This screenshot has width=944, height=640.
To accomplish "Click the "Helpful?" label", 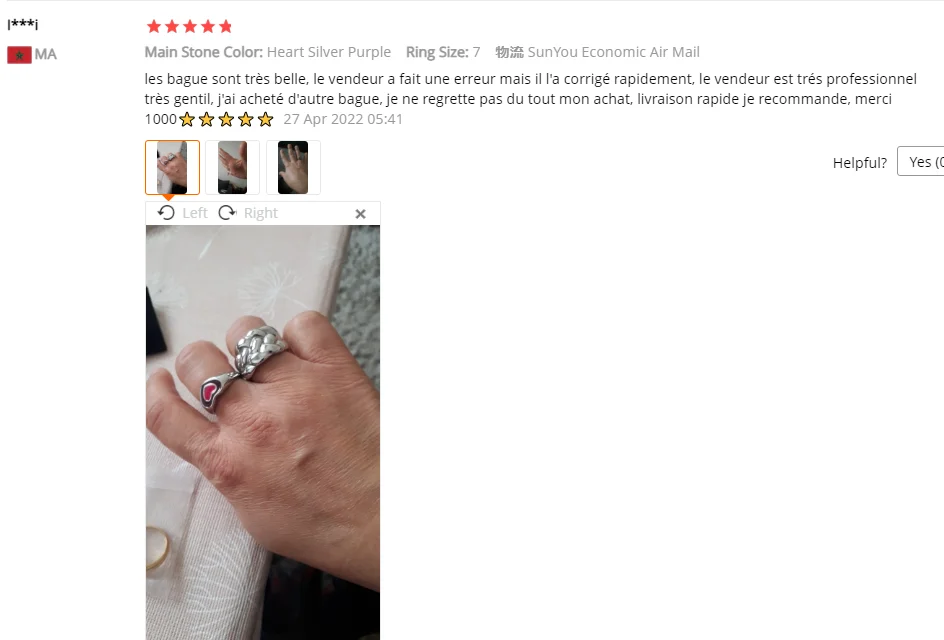I will tap(860, 163).
